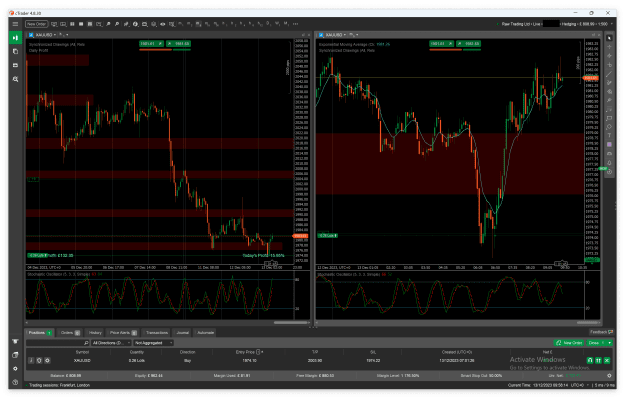Open the Trade section in the left sidebar

16,37
